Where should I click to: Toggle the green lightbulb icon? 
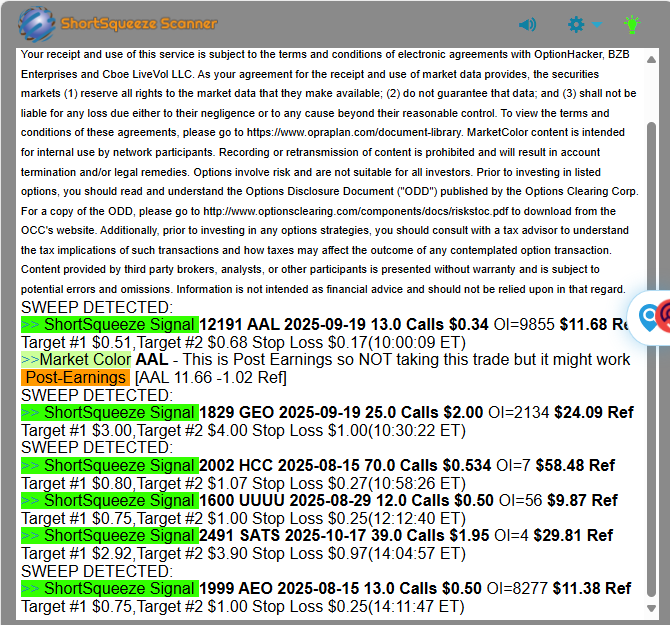tap(631, 24)
